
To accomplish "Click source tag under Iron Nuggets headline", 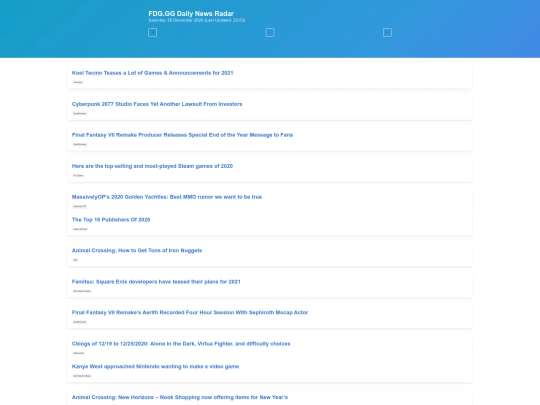I will coord(75,260).
